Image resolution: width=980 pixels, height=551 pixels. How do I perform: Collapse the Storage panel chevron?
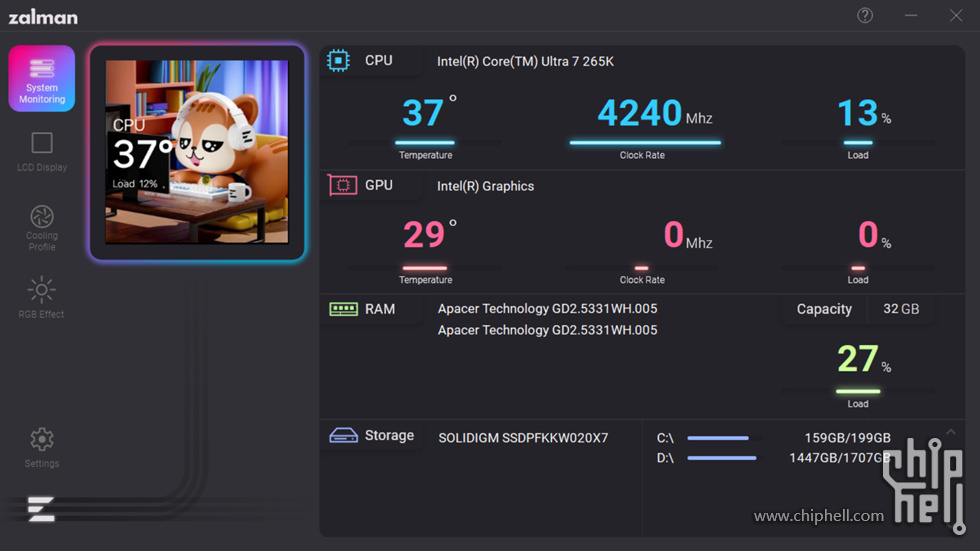pos(951,432)
